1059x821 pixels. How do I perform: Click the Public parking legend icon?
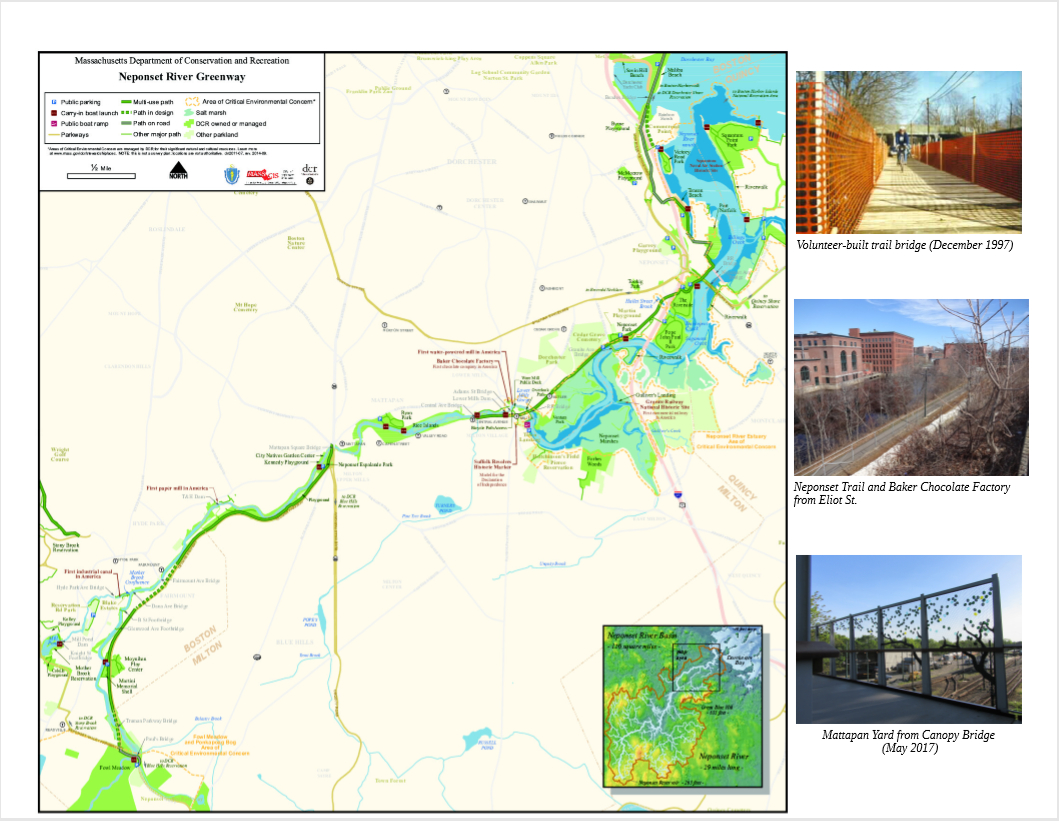[x=53, y=102]
